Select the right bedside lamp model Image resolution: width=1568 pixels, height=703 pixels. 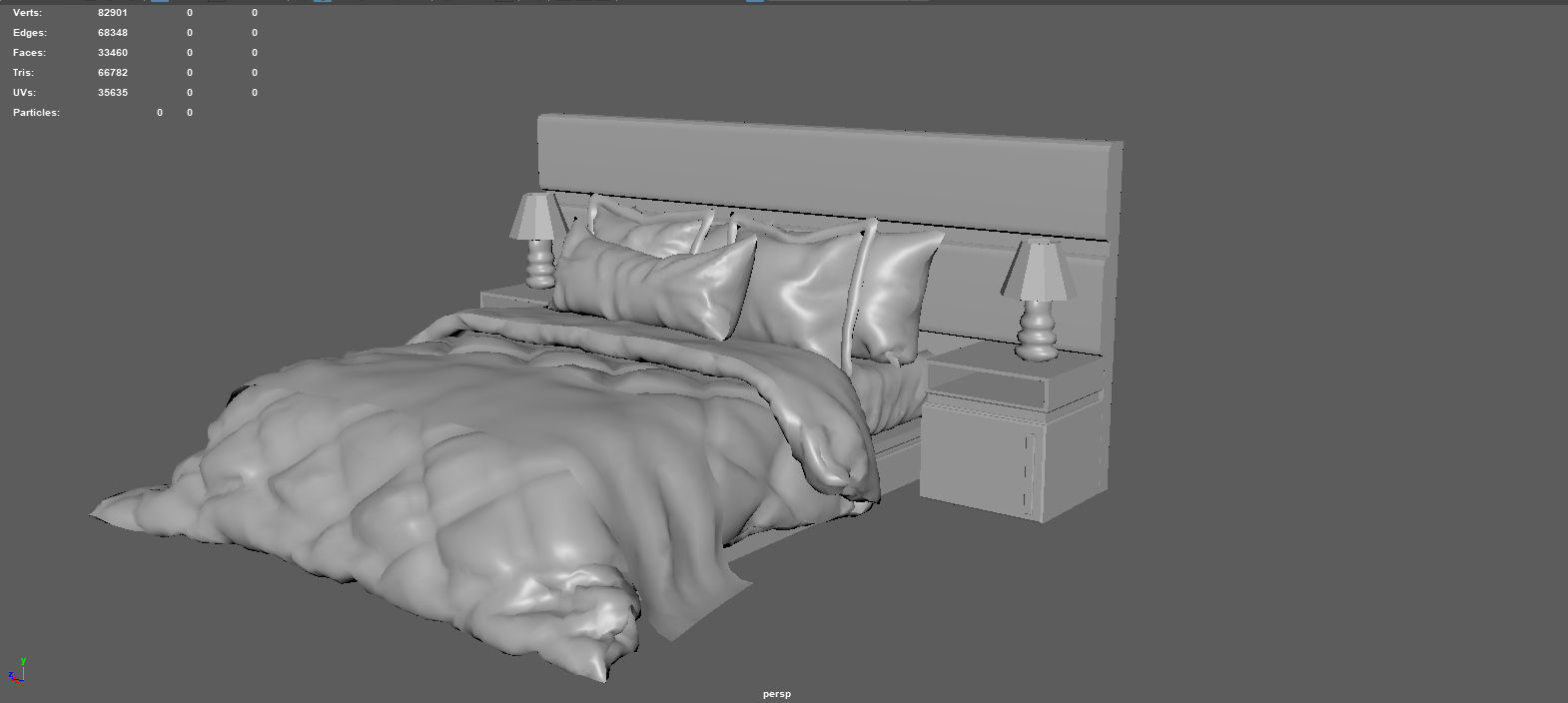[1038, 300]
